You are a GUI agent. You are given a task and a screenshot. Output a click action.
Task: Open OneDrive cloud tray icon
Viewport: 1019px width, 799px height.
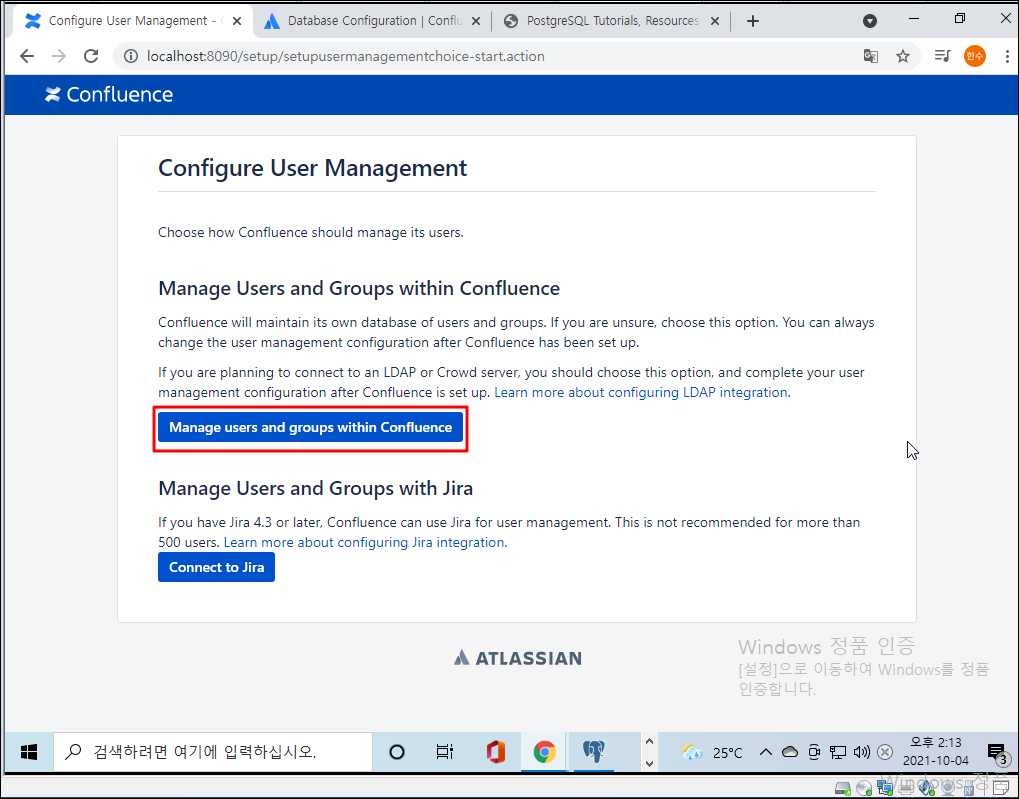point(790,752)
